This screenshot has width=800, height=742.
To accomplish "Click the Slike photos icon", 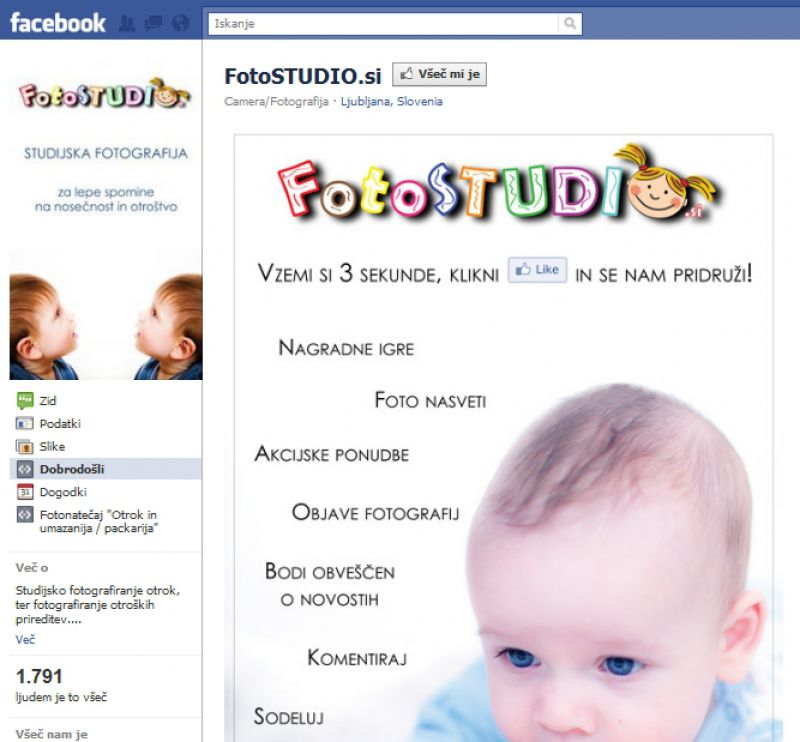I will tap(25, 447).
